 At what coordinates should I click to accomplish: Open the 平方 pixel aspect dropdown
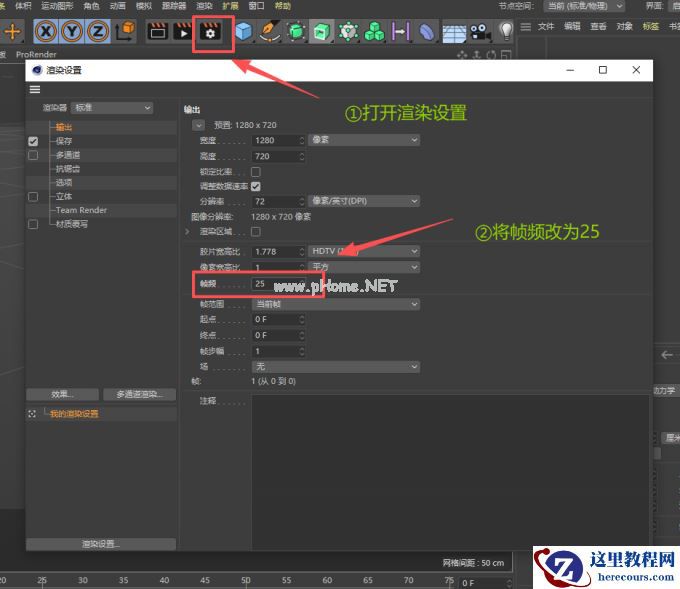(364, 267)
